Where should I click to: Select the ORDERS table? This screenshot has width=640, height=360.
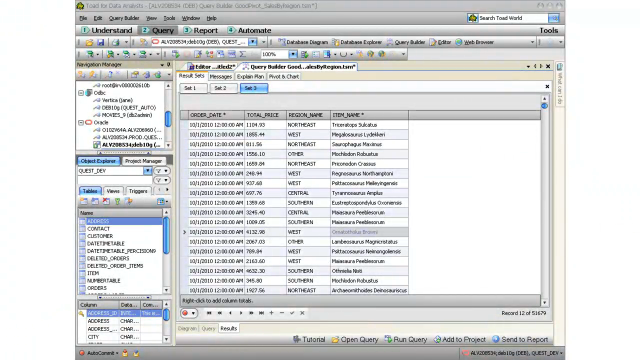click(97, 288)
